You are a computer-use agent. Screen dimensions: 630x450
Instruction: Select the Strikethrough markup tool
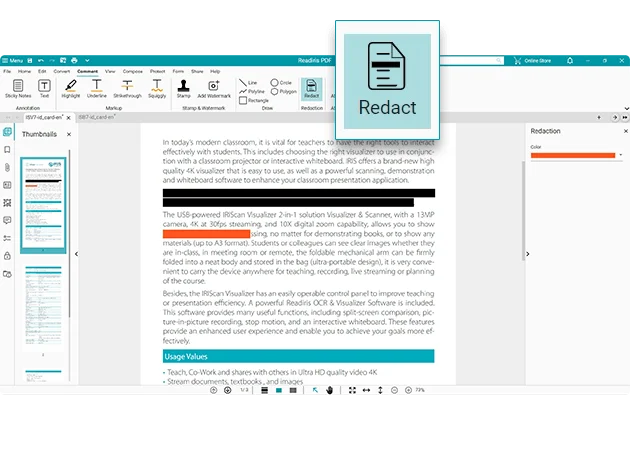tap(127, 89)
